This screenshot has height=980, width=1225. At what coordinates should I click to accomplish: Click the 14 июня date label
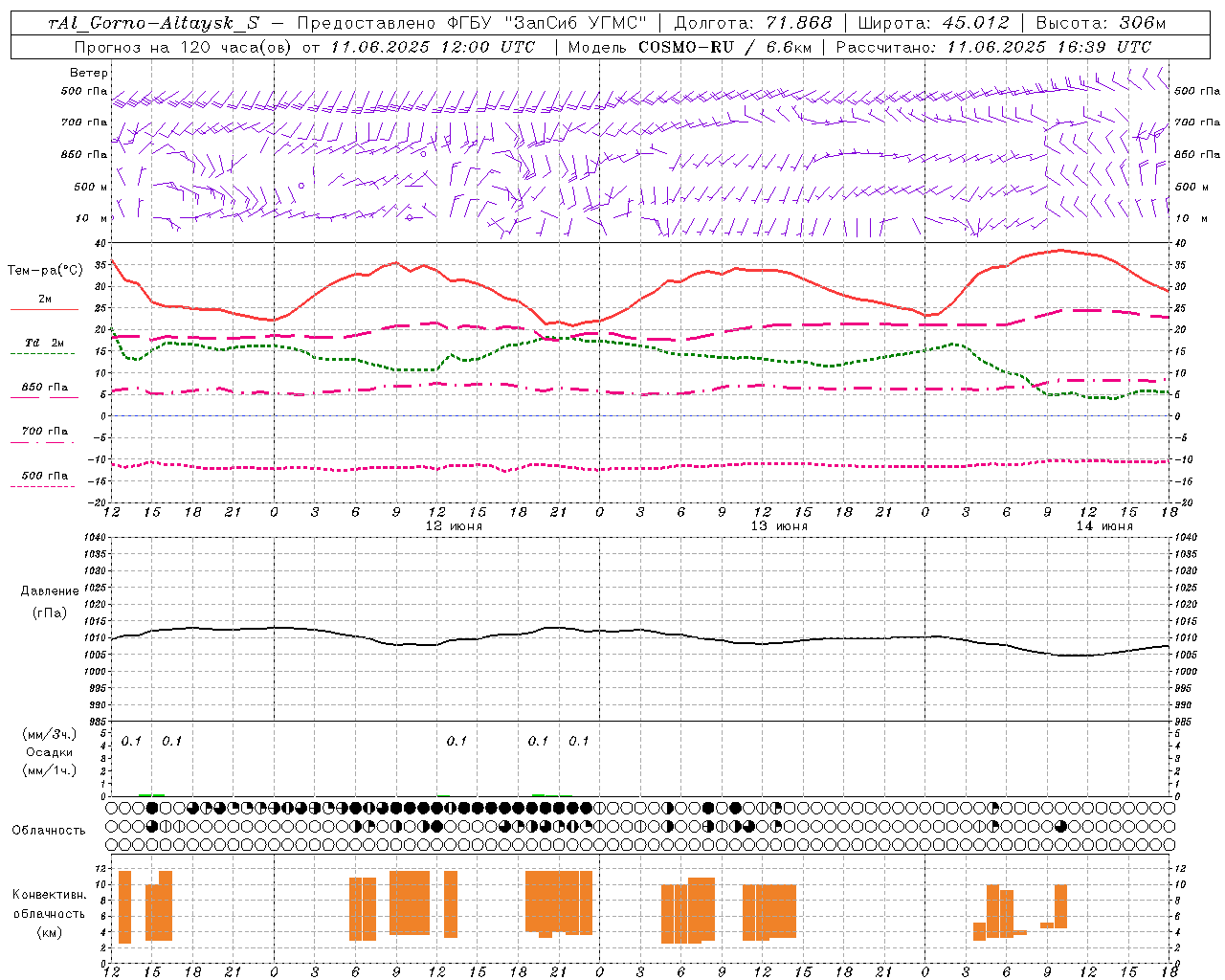(x=1103, y=526)
